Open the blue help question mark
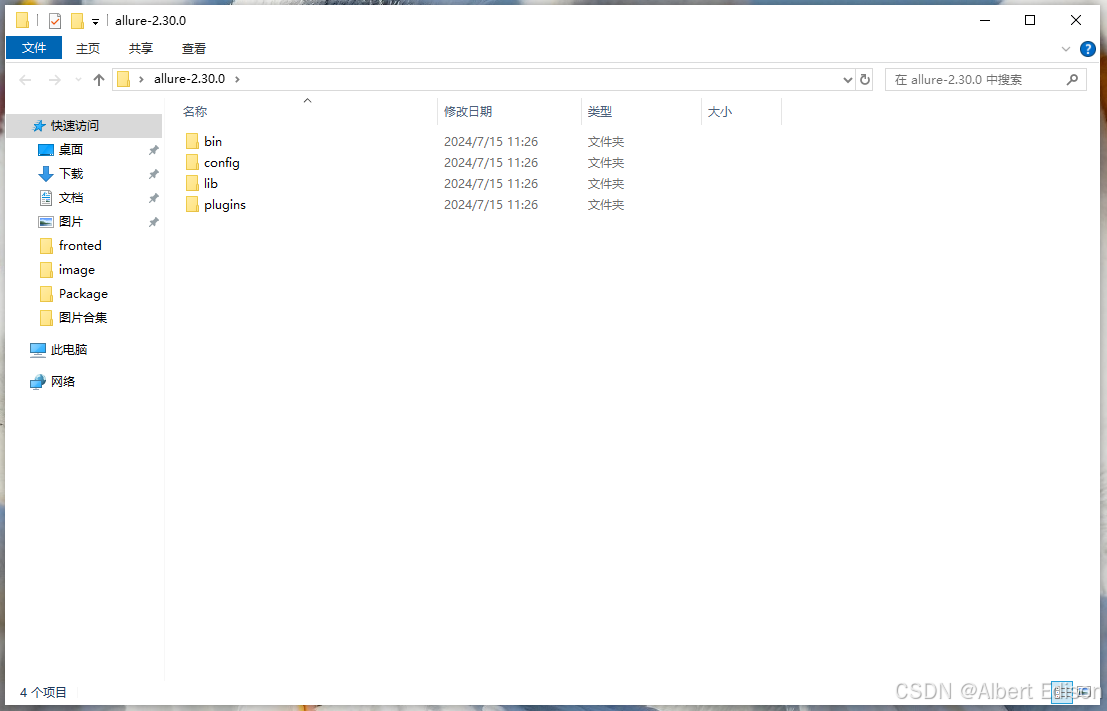1107x711 pixels. pyautogui.click(x=1088, y=49)
